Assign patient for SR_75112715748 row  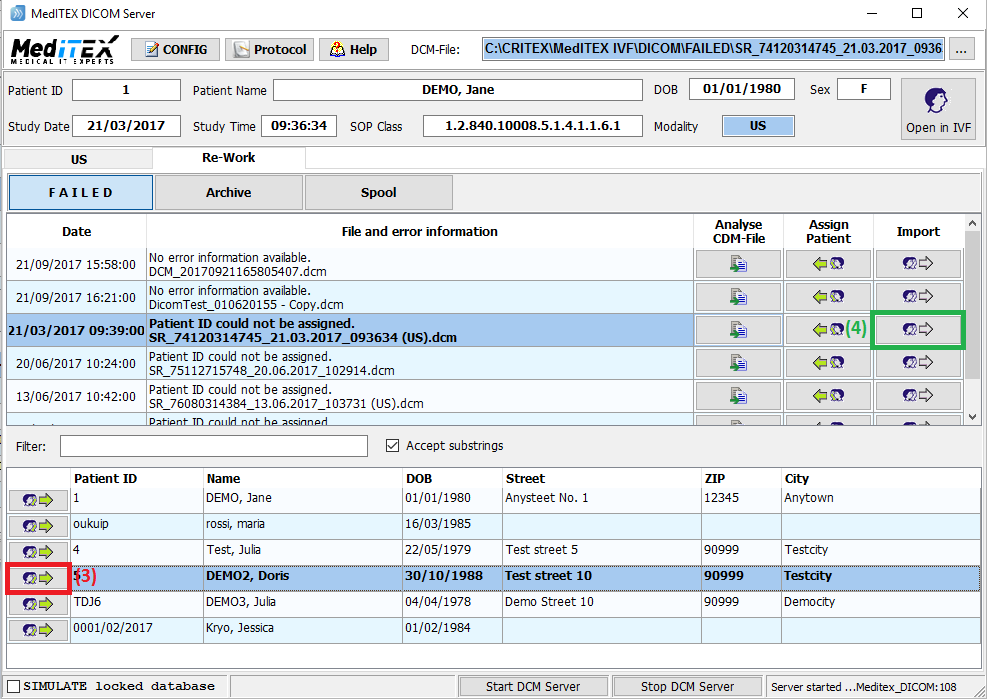(x=828, y=363)
